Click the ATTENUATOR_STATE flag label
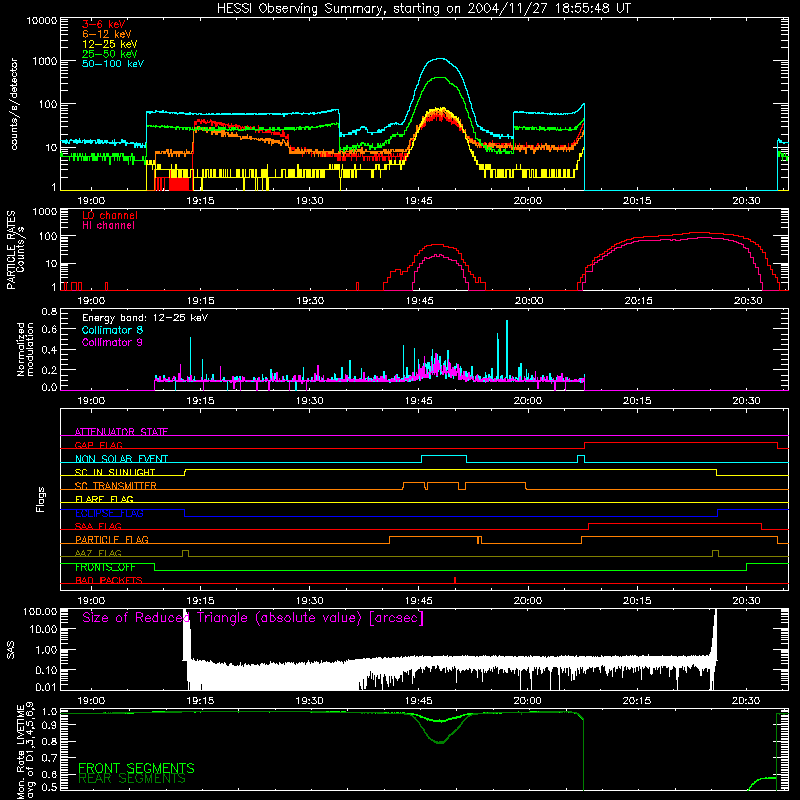800x800 pixels. click(121, 432)
